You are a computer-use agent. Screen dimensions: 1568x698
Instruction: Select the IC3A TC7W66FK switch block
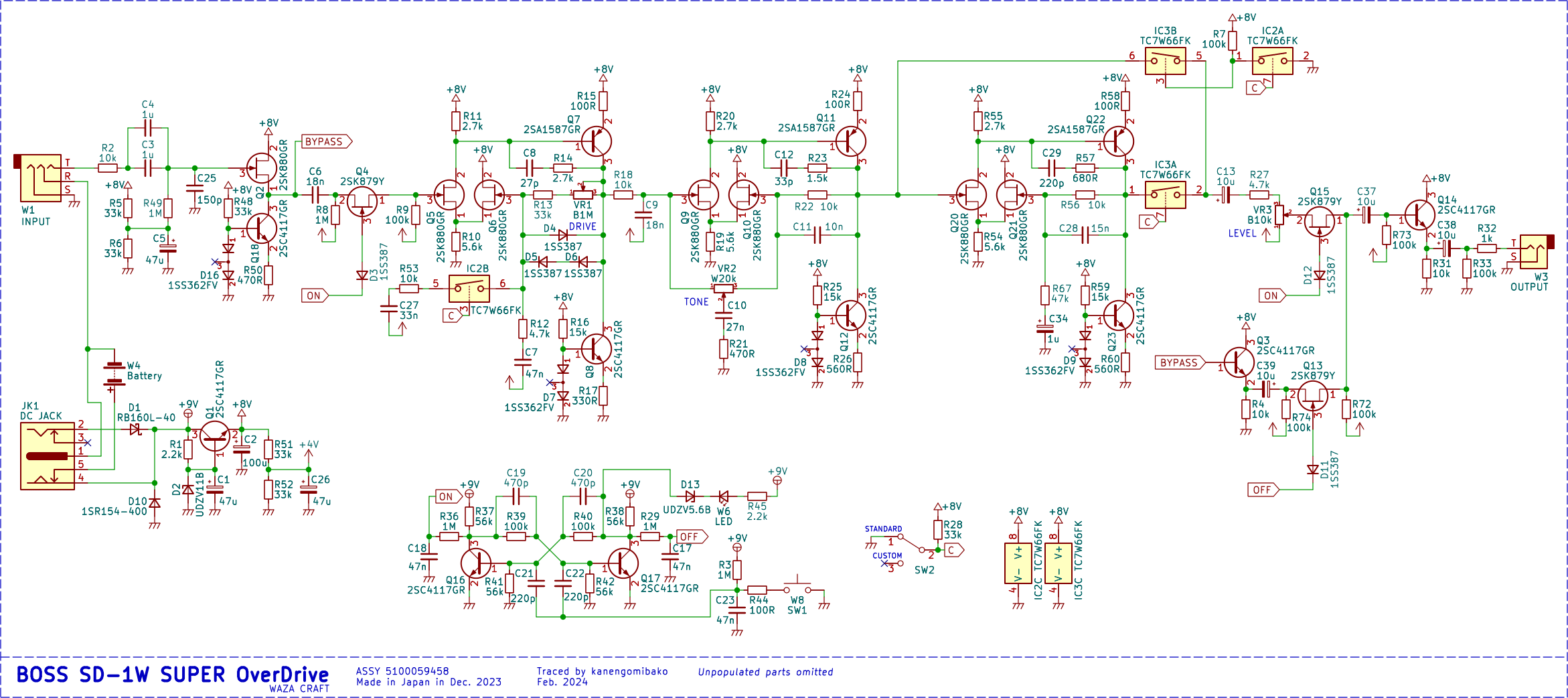(1166, 195)
